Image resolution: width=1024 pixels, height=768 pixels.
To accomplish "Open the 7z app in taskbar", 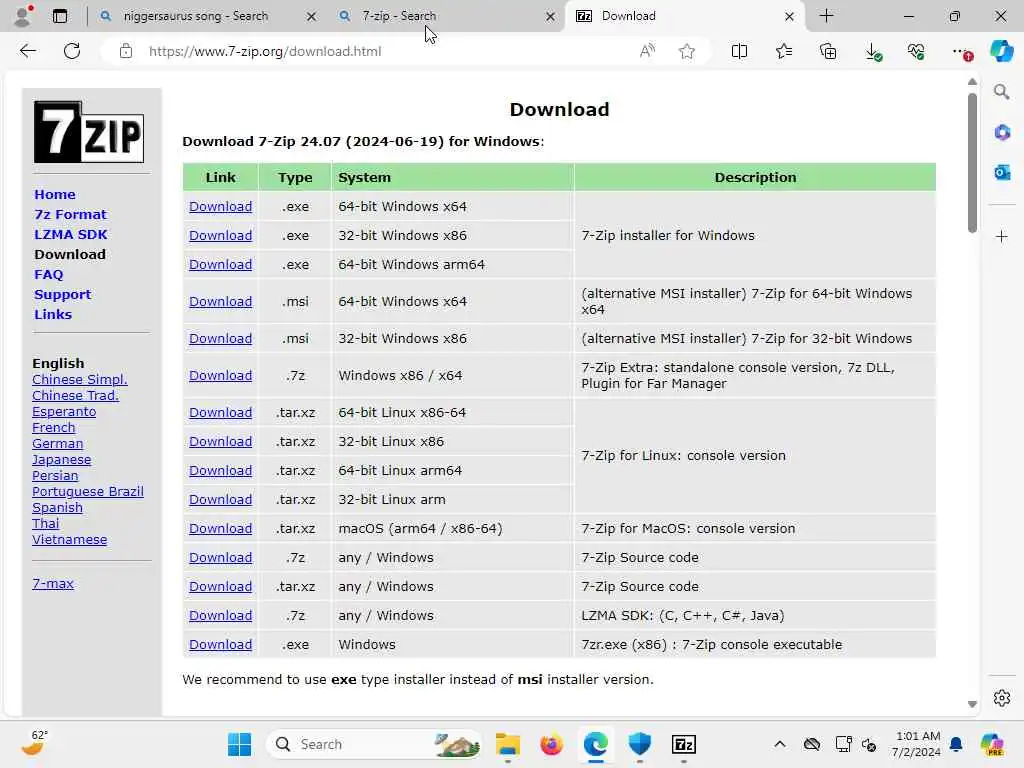I will 683,744.
